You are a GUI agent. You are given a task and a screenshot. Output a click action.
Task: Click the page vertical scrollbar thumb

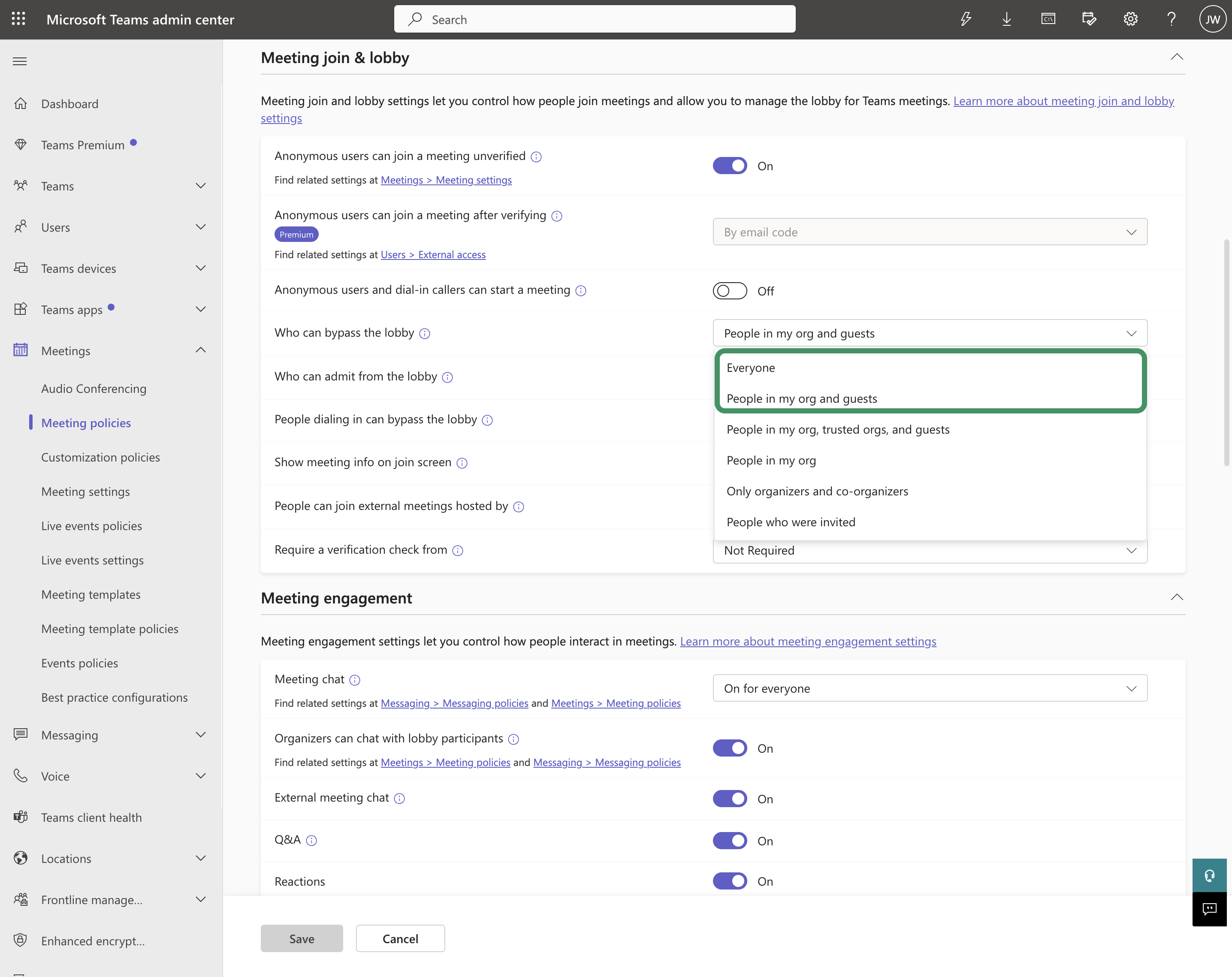pos(1226,353)
